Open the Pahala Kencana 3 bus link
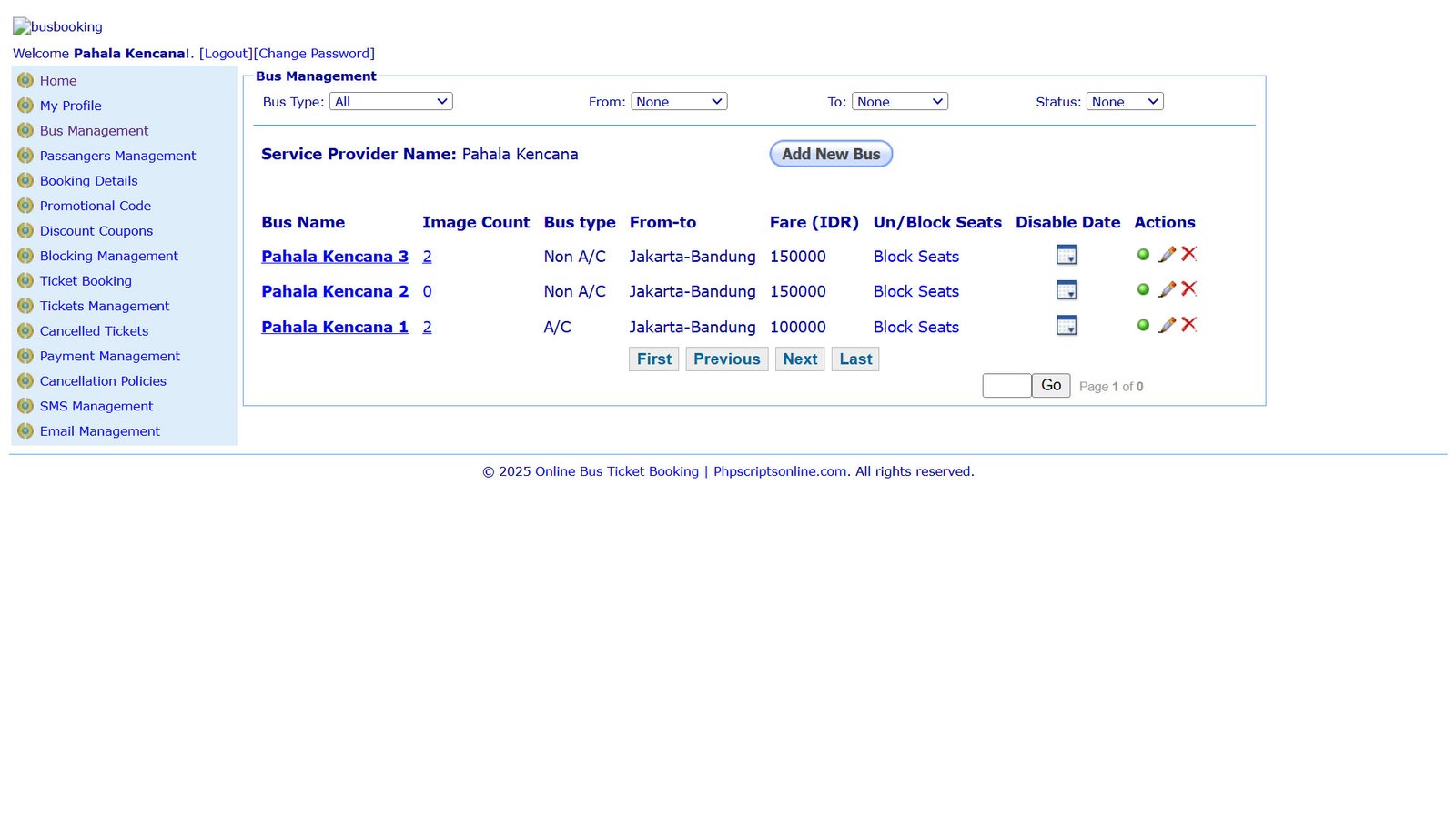The image size is (1456, 819). tap(335, 257)
